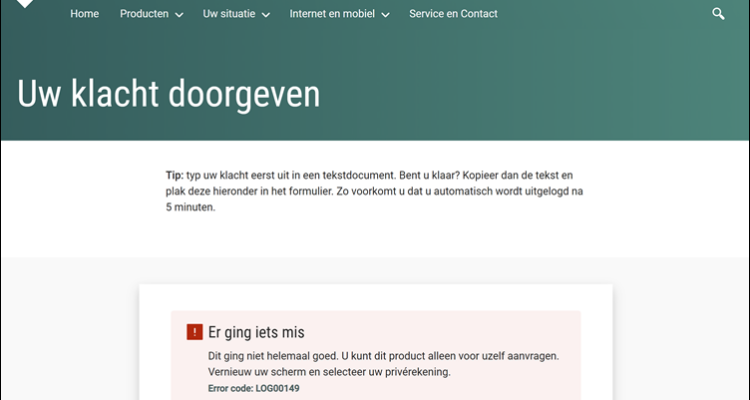
Task: Select the Uw situatie menu label
Action: coord(229,14)
